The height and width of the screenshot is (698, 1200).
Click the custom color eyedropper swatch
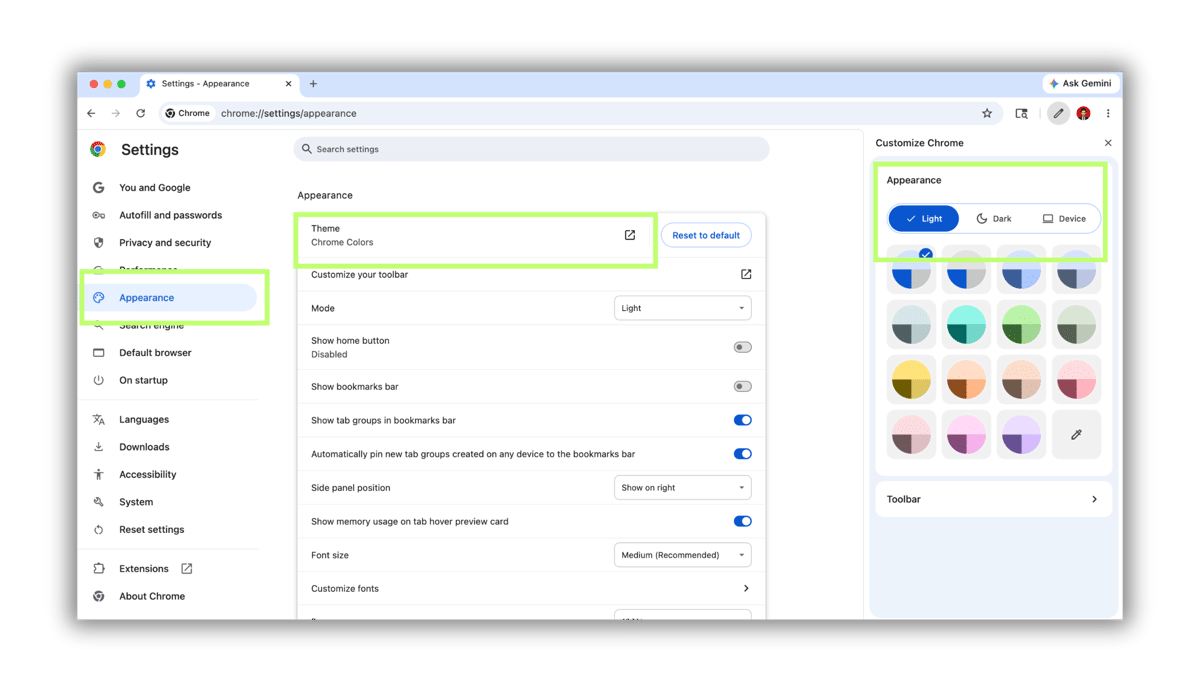(1076, 435)
